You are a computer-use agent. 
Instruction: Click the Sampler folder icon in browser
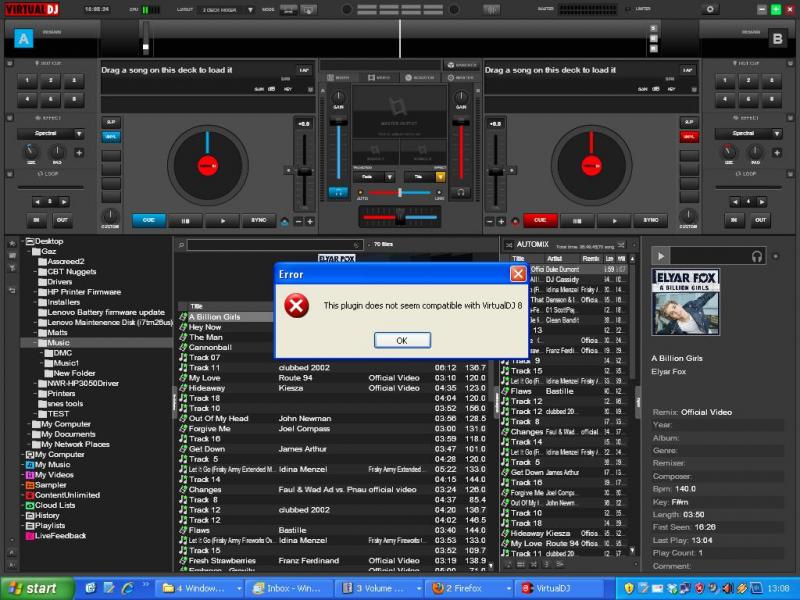point(30,484)
